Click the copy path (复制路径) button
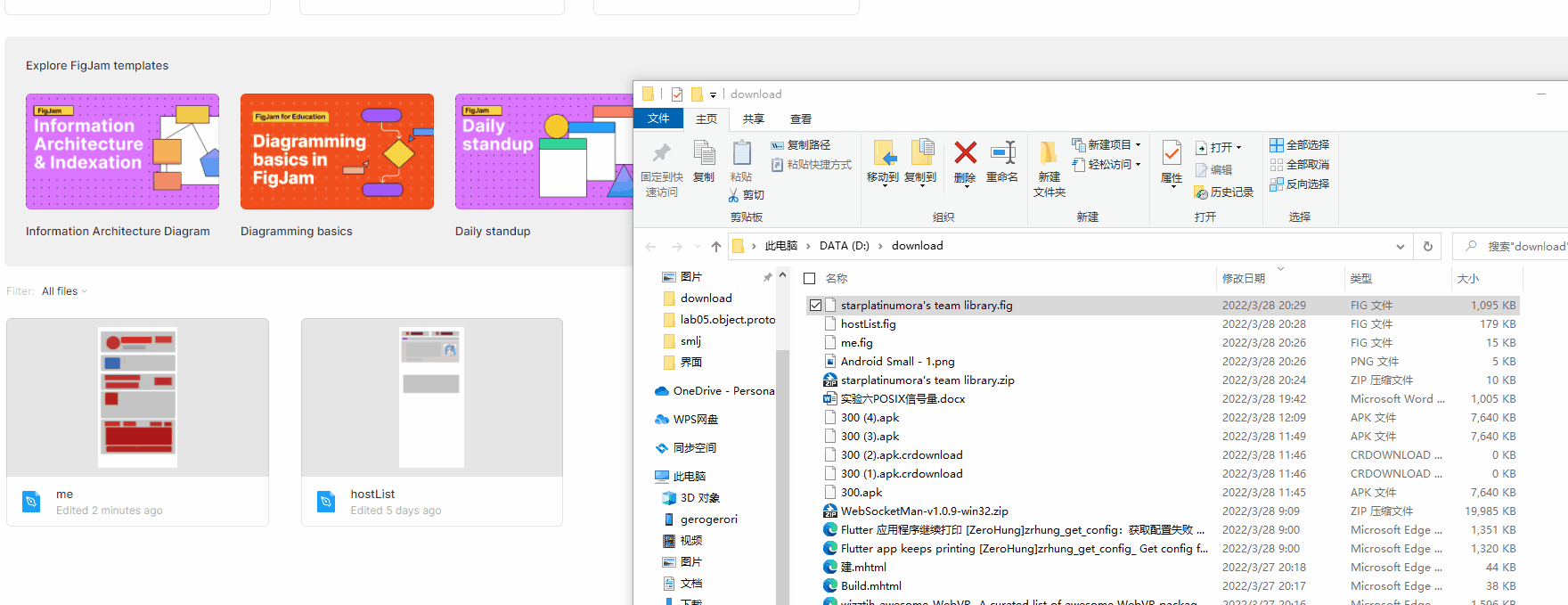 800,145
